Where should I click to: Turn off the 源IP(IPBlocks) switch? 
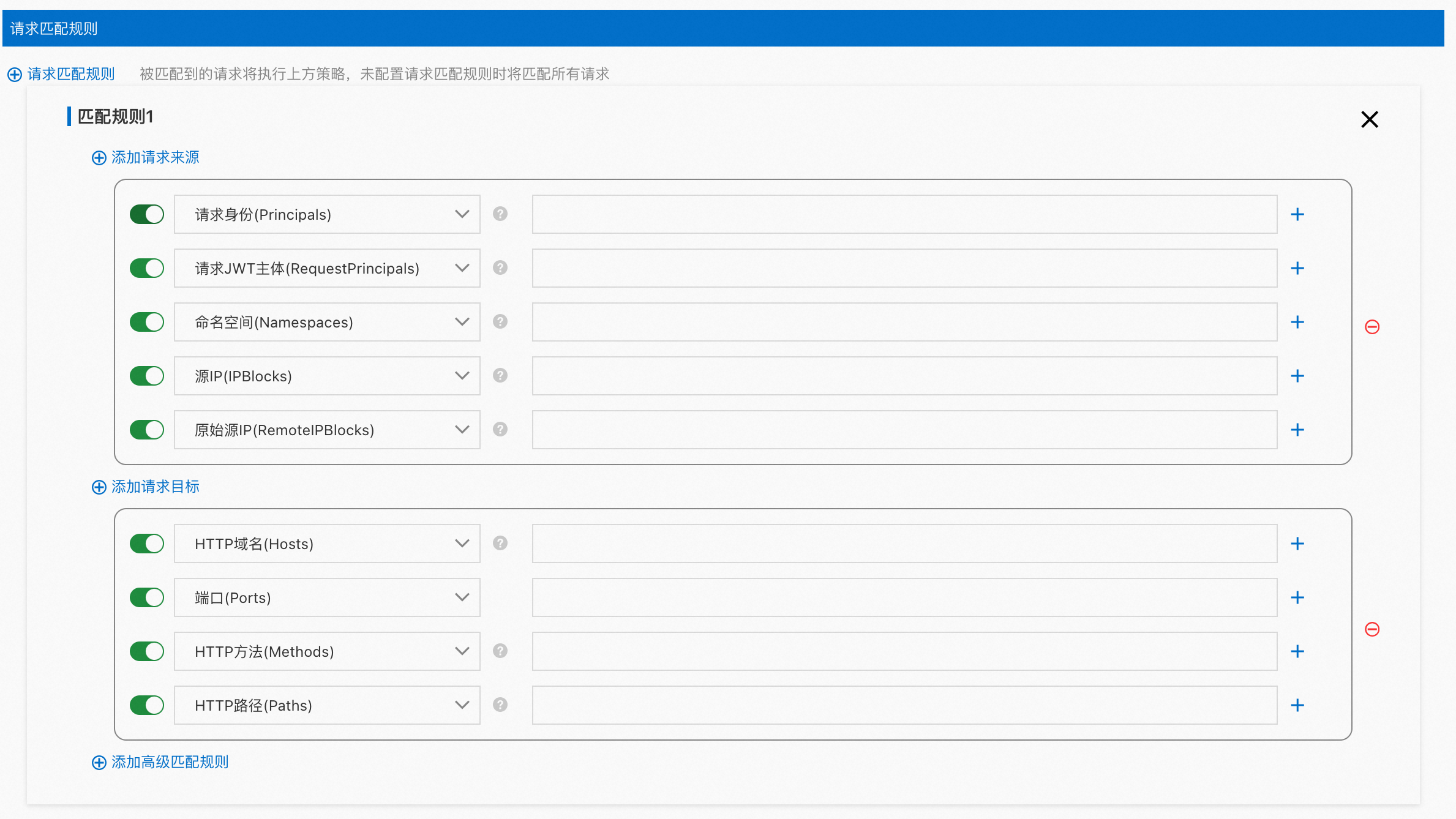[x=147, y=376]
